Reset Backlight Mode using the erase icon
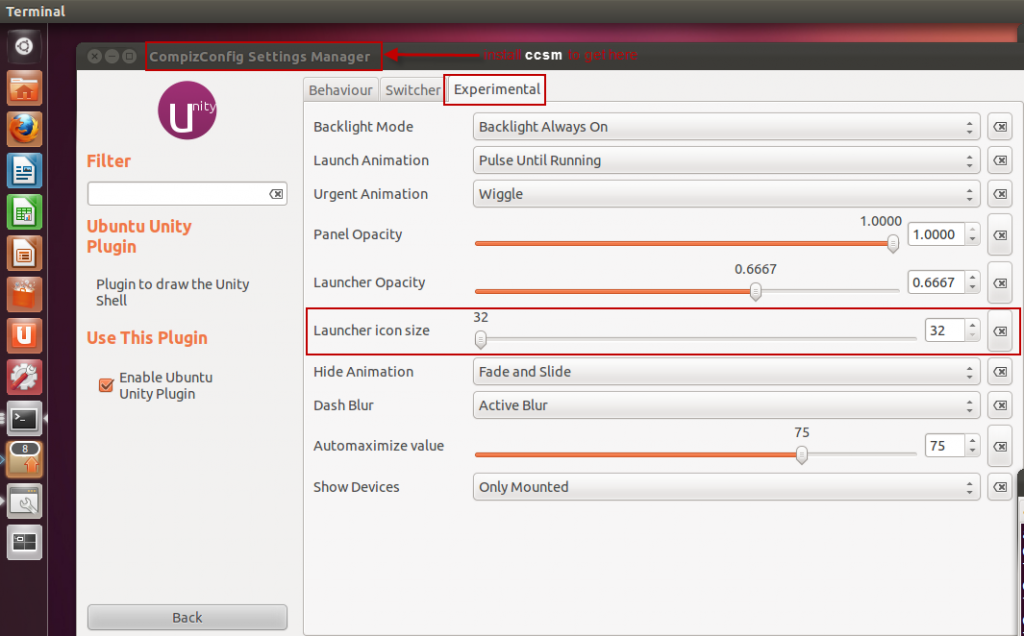1024x636 pixels. pyautogui.click(x=999, y=126)
